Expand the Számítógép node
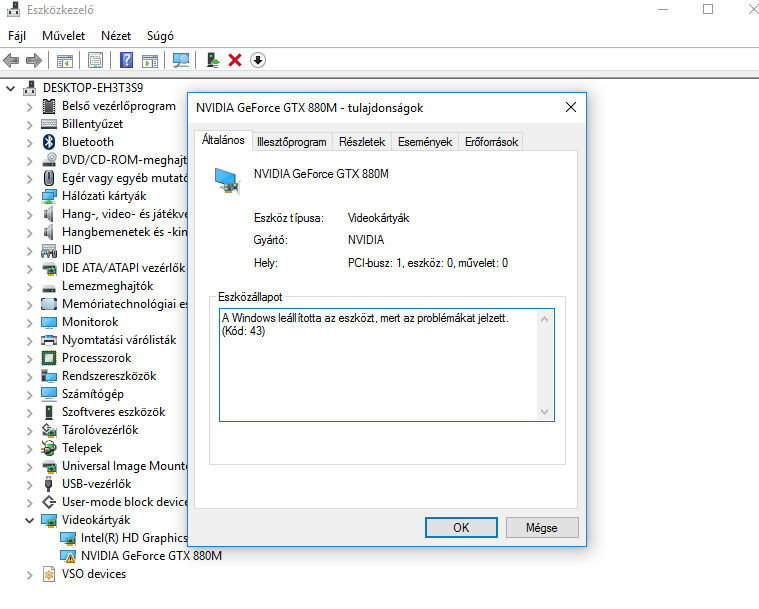This screenshot has width=759, height=609. (x=29, y=395)
